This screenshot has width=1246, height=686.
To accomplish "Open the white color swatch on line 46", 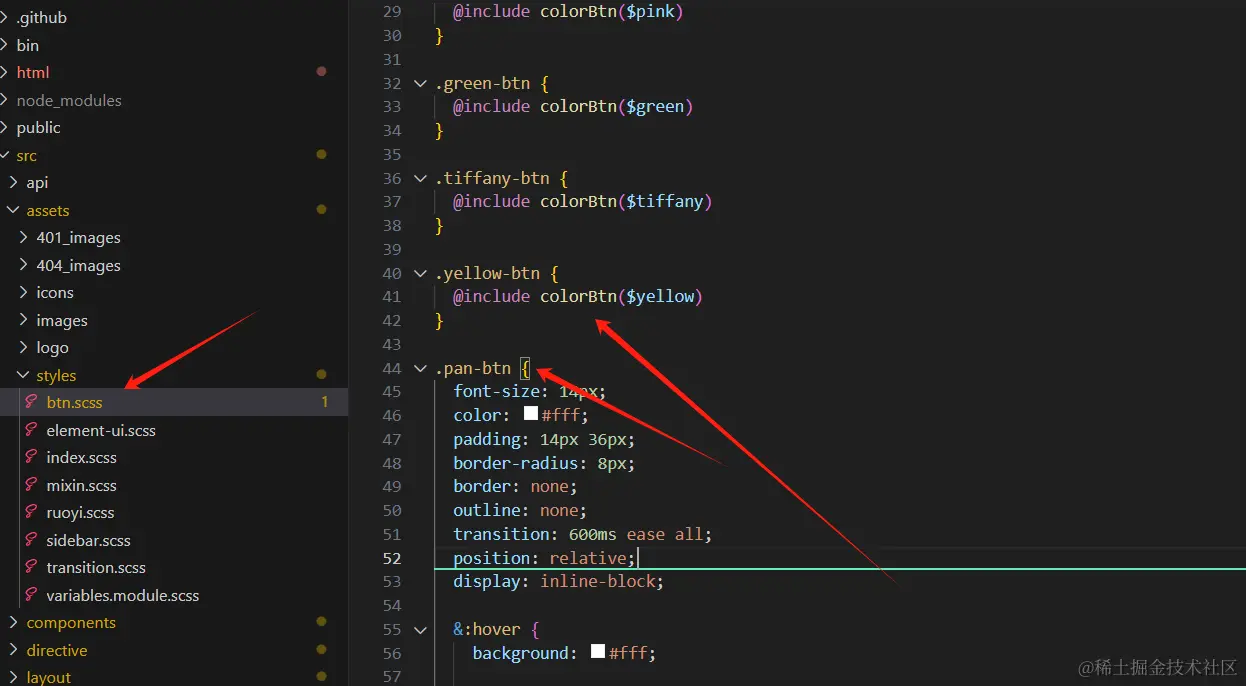I will point(531,414).
